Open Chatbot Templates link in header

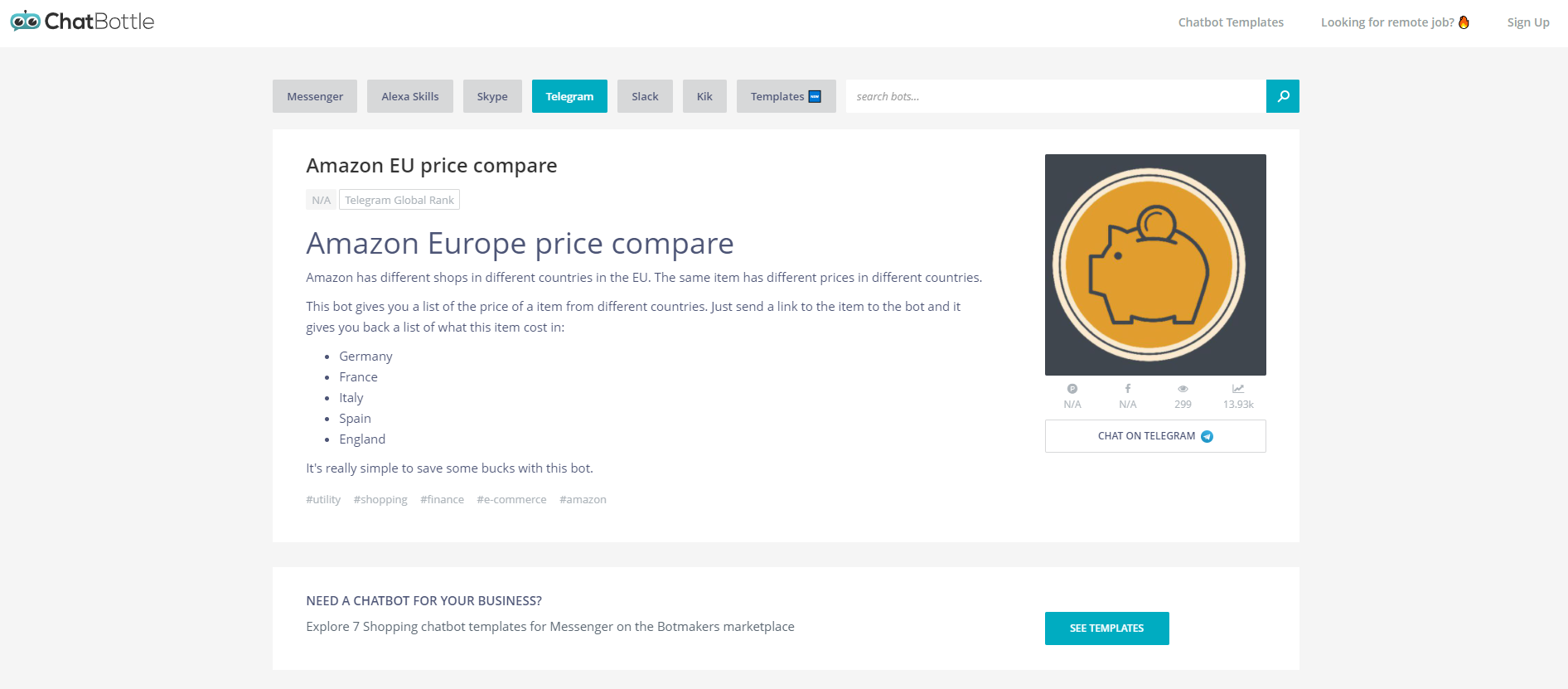pyautogui.click(x=1231, y=22)
